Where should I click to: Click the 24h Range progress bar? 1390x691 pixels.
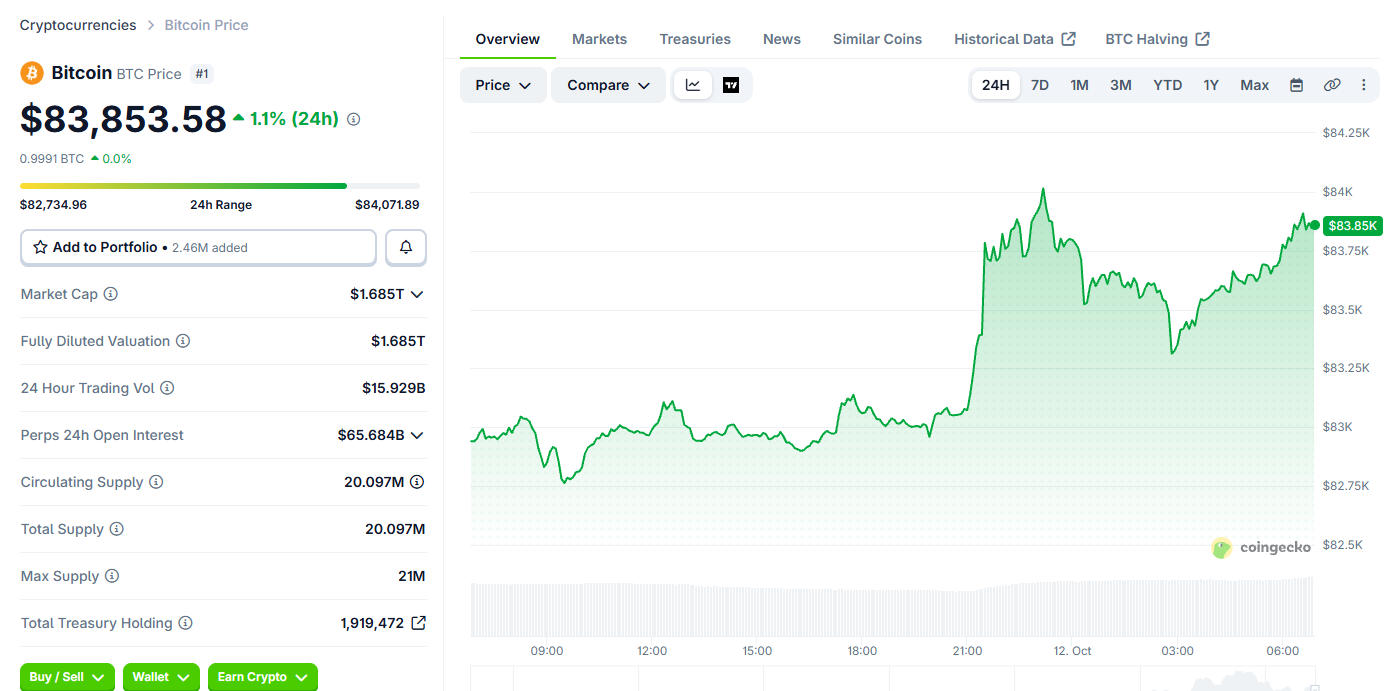click(x=220, y=186)
